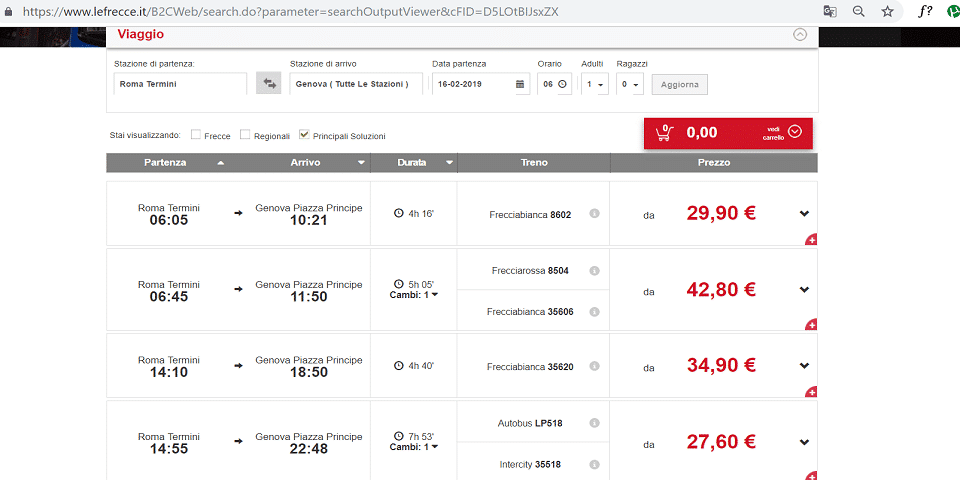The width and height of the screenshot is (960, 480).
Task: Click the shopping cart icon
Action: [x=663, y=133]
